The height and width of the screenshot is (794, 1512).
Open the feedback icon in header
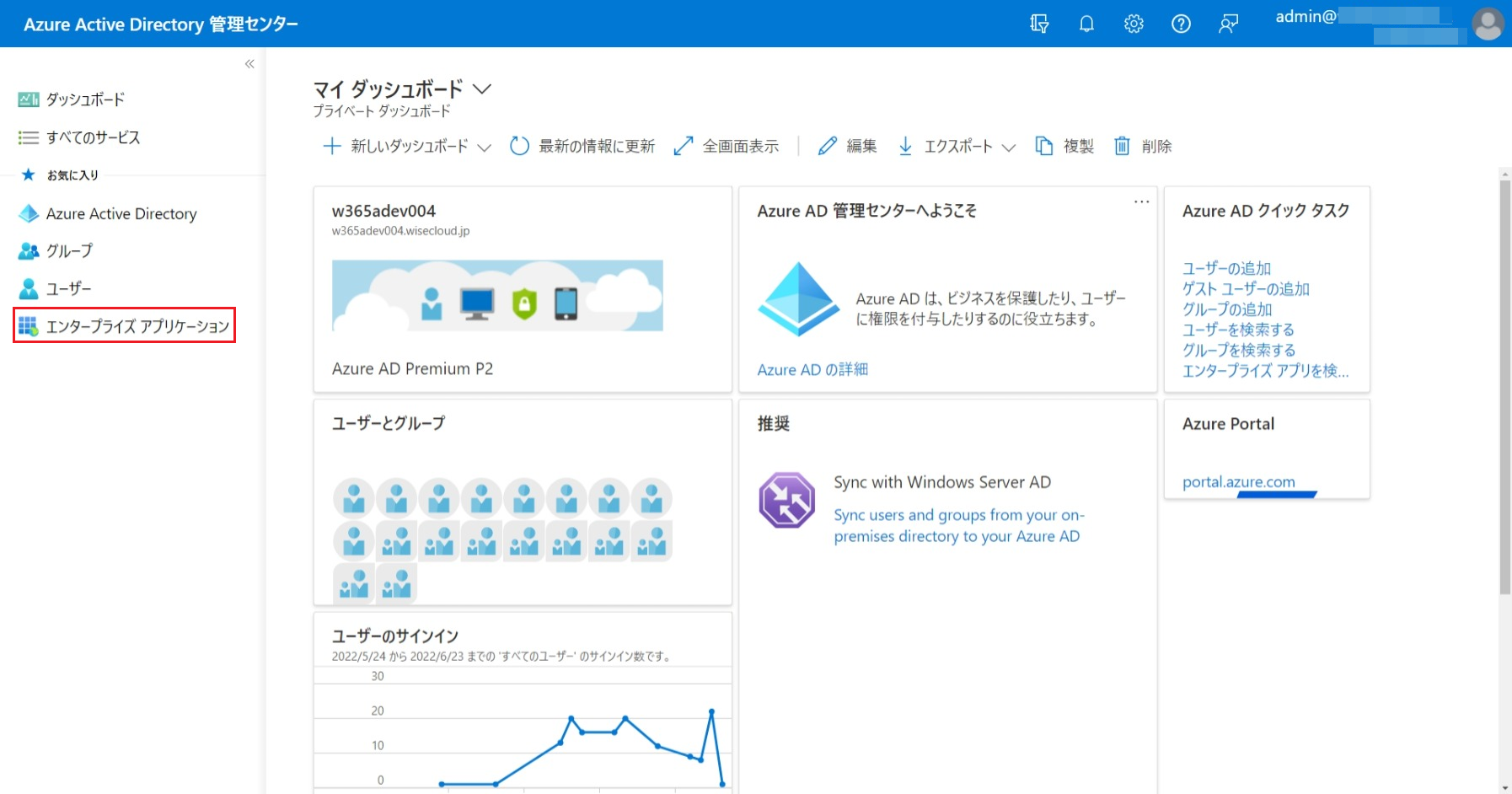[1228, 24]
